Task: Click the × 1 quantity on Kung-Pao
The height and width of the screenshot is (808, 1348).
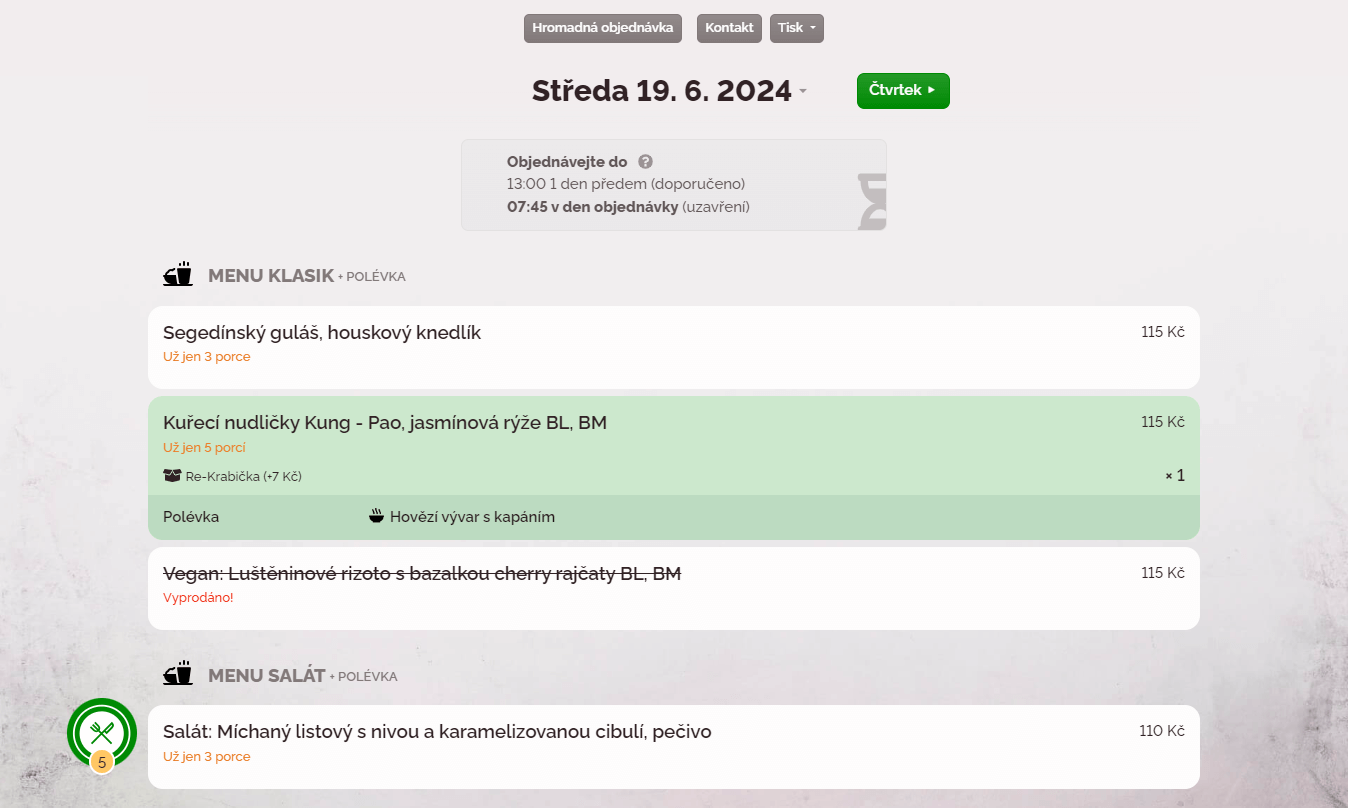Action: pyautogui.click(x=1175, y=476)
